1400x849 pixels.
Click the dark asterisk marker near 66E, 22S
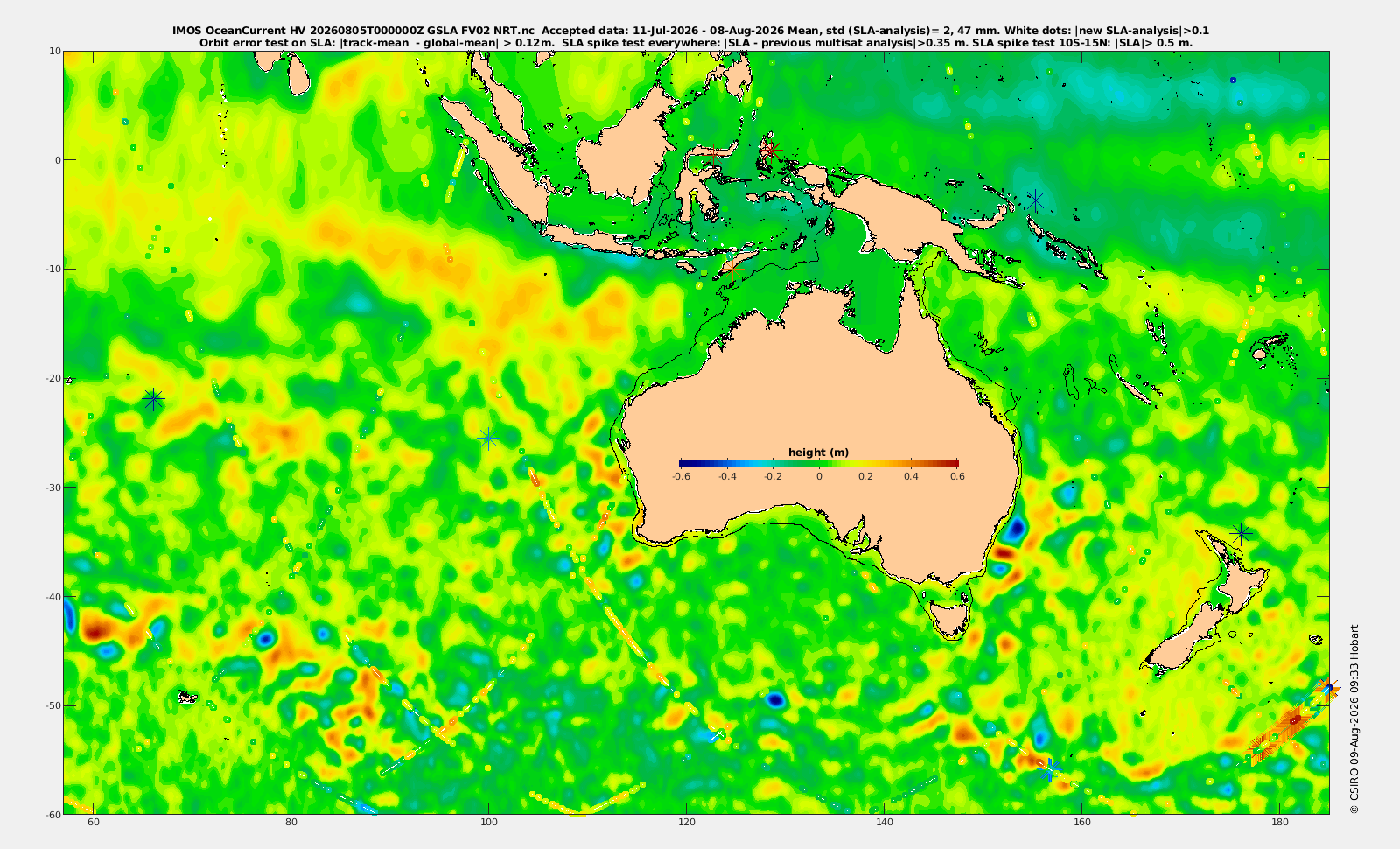tap(154, 400)
